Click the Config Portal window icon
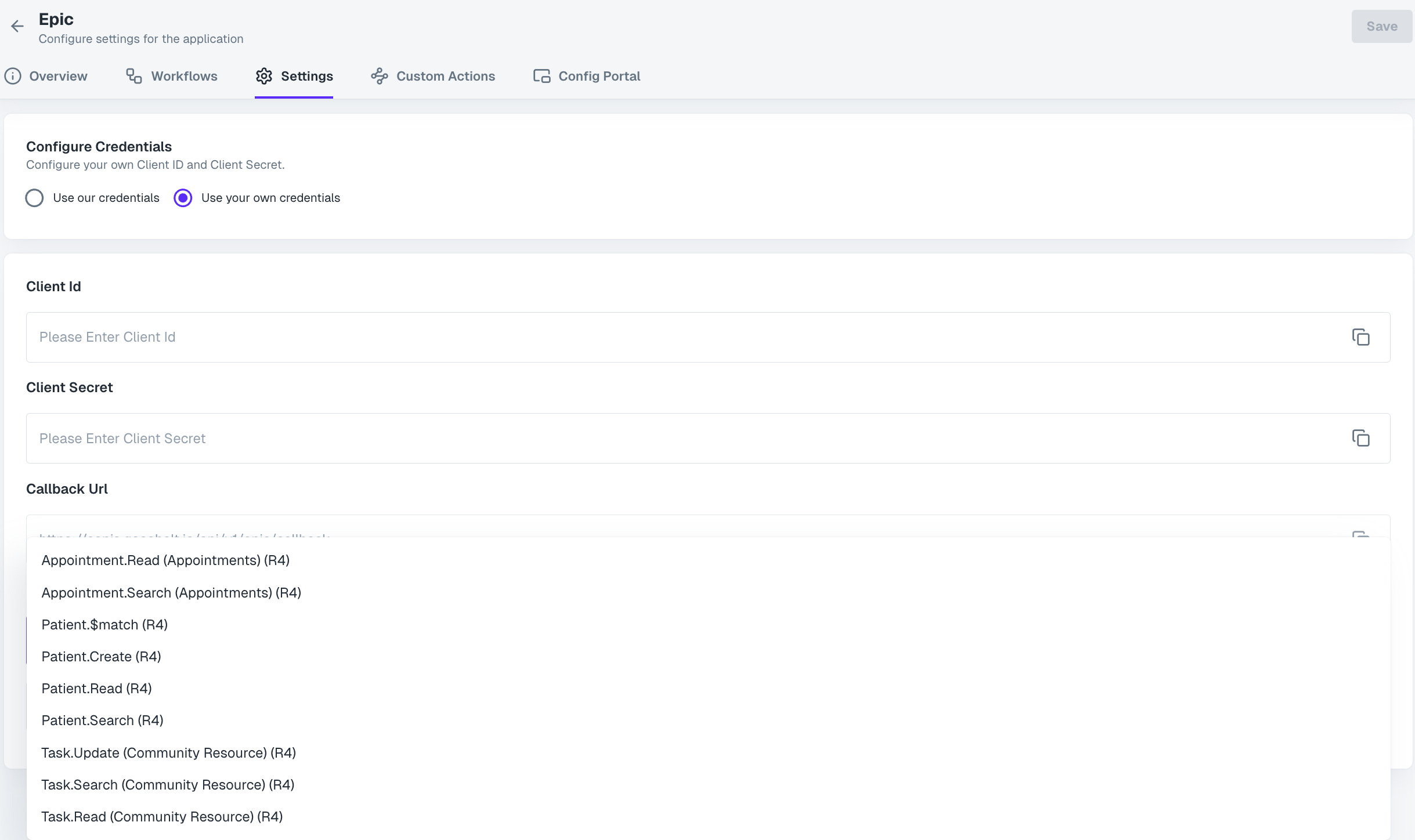 click(x=541, y=76)
